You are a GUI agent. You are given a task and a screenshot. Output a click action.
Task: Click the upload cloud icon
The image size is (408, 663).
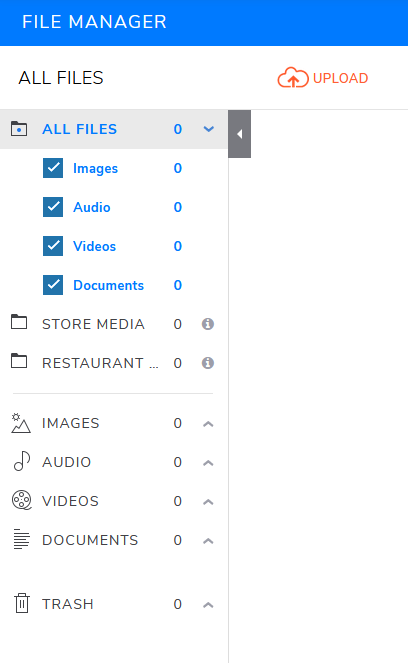pyautogui.click(x=293, y=77)
